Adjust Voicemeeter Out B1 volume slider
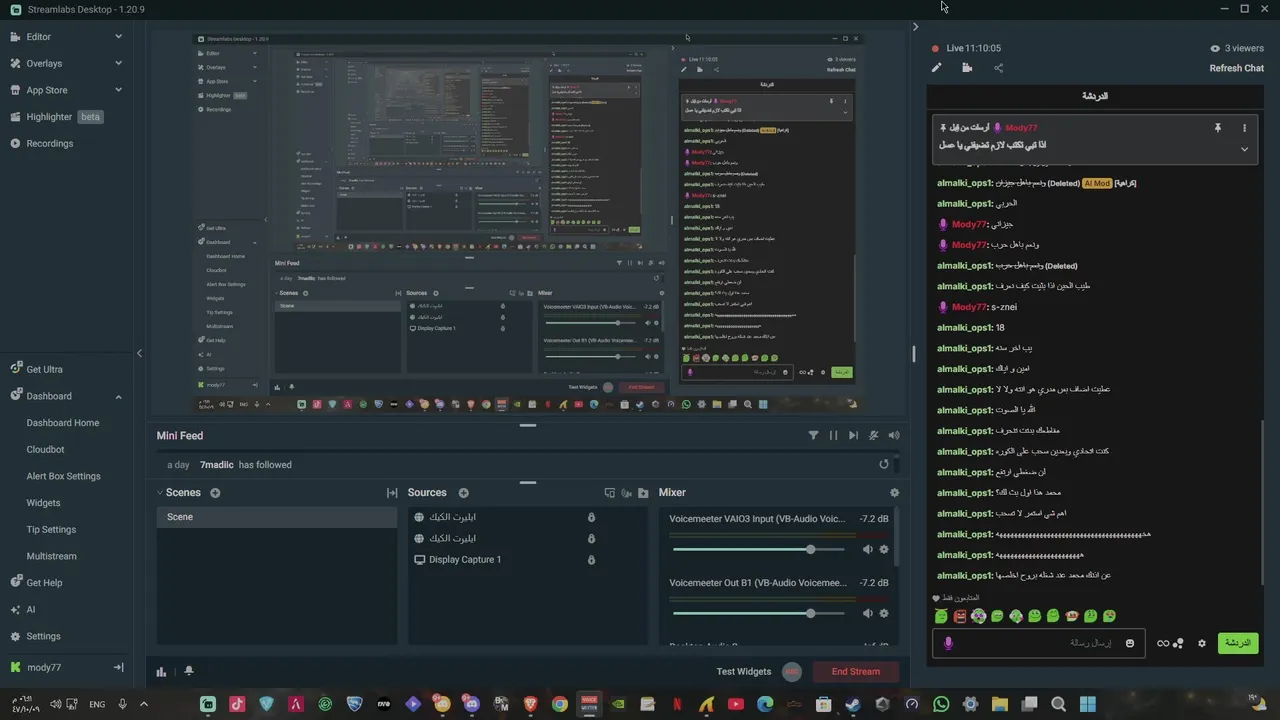1280x720 pixels. pos(761,613)
